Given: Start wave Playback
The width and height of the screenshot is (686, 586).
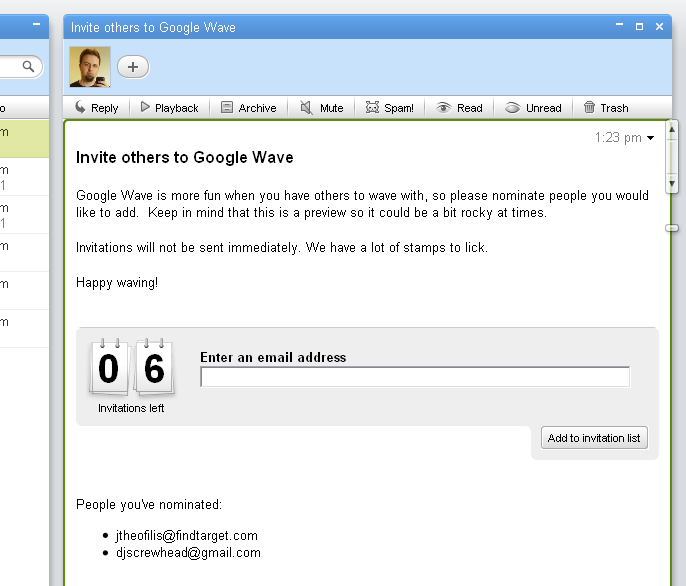Looking at the screenshot, I should 169,108.
